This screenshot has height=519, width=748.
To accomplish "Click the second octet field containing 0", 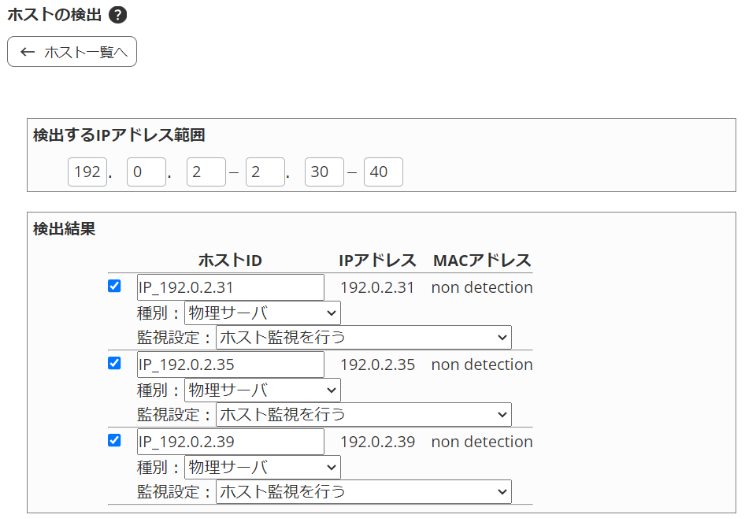I will point(146,172).
